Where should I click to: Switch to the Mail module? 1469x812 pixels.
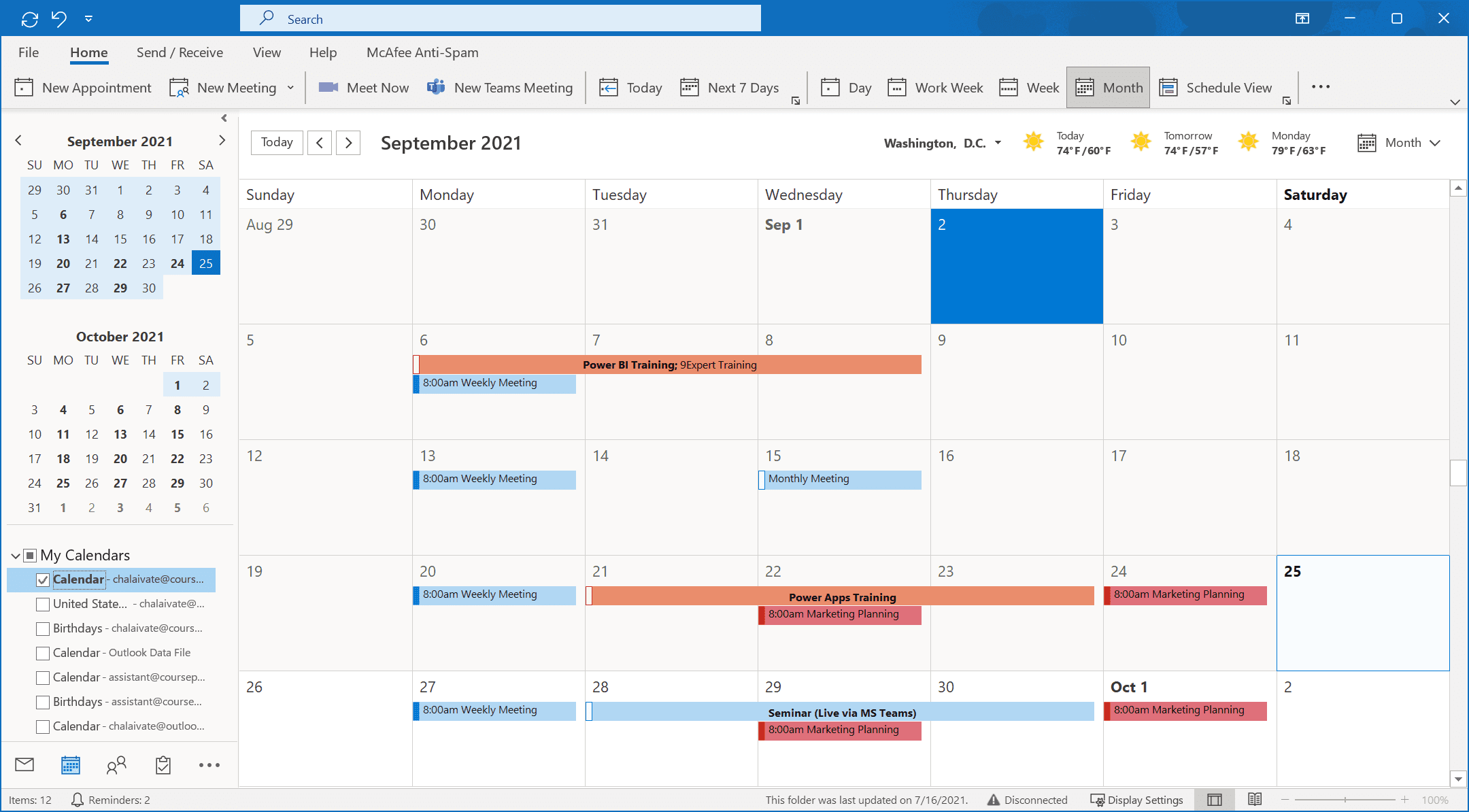(24, 764)
